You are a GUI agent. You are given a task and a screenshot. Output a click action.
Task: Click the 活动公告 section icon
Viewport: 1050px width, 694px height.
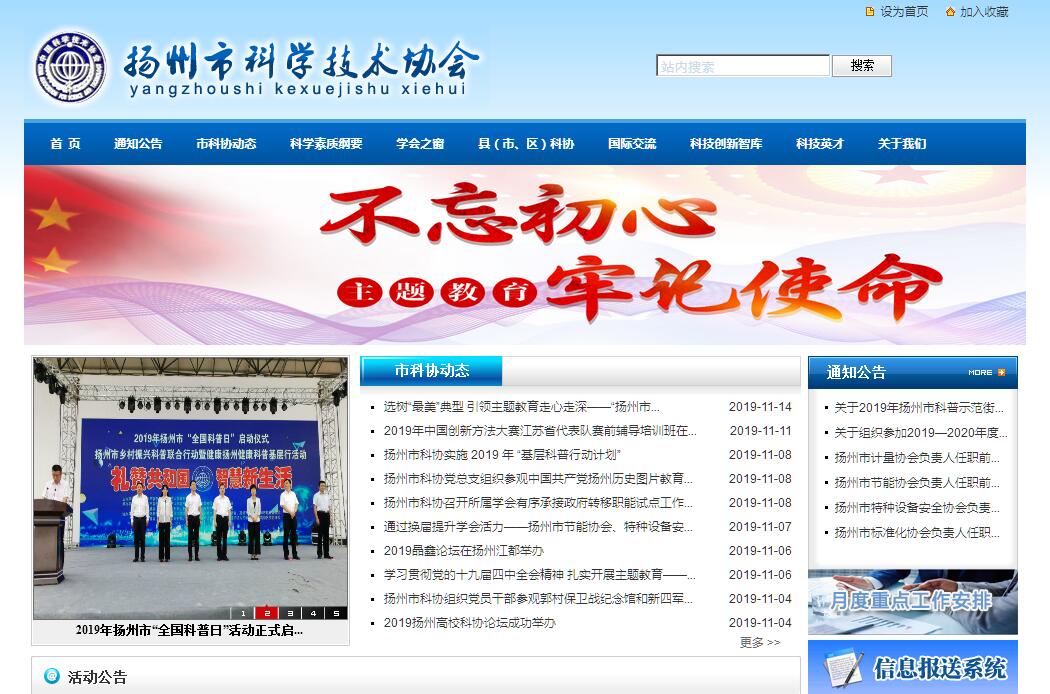coord(52,677)
